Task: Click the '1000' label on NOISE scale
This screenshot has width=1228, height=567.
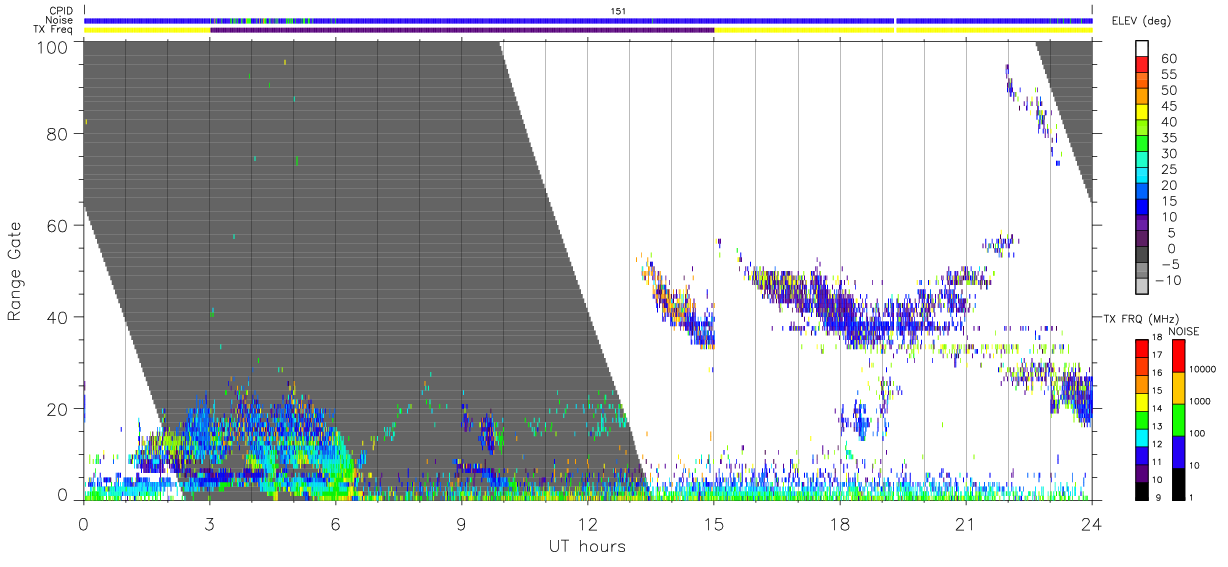Action: tap(1201, 402)
